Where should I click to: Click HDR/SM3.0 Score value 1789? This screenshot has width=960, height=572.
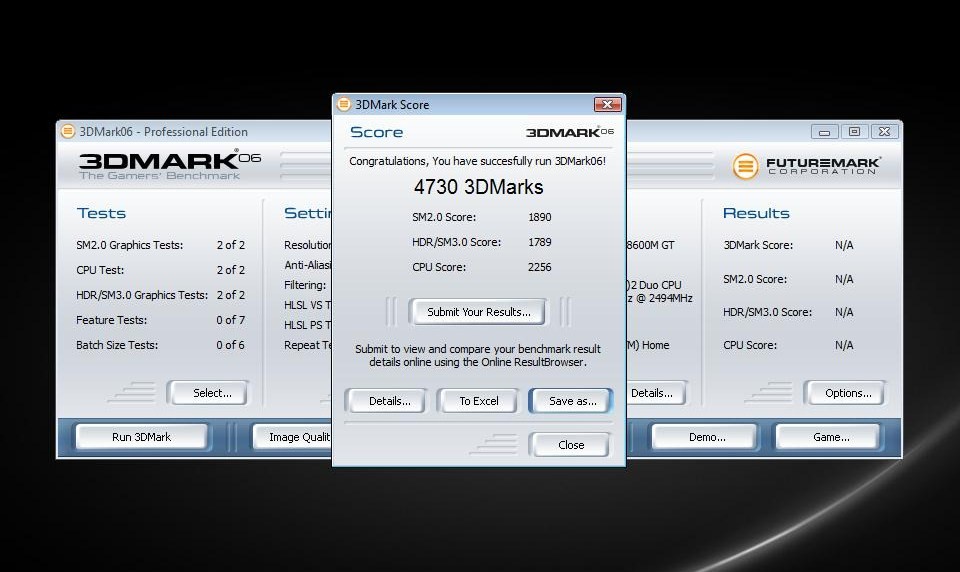tap(539, 242)
